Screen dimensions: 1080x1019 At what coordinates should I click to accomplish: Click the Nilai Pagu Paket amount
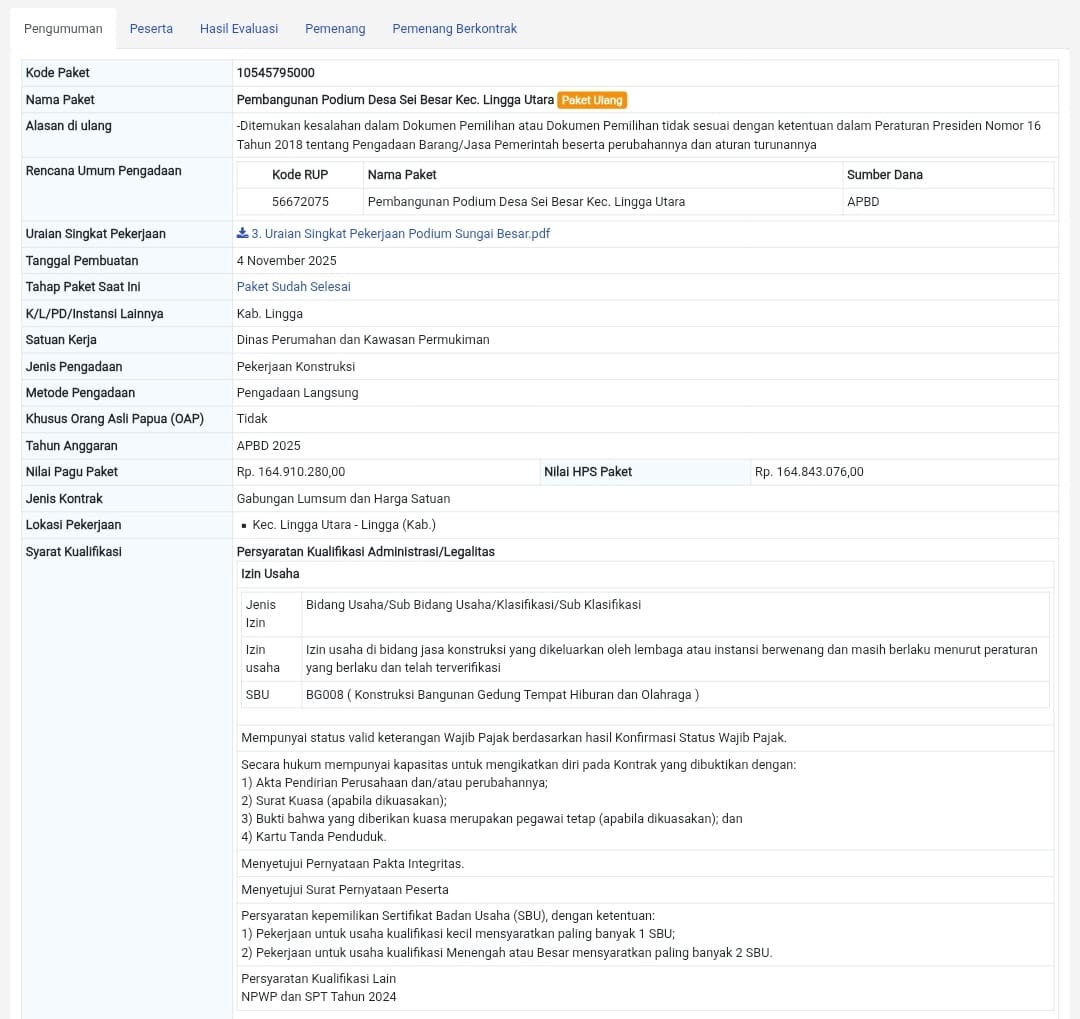point(291,472)
